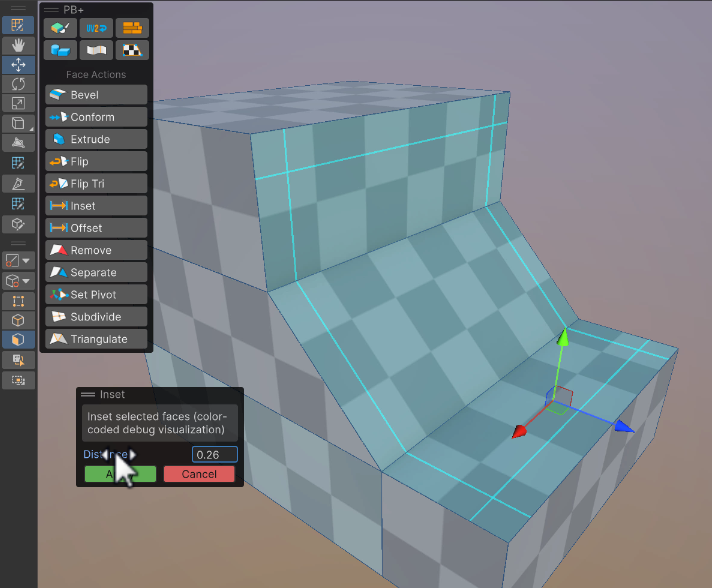Click the Inset face action
Viewport: 712px width, 588px height.
(96, 206)
